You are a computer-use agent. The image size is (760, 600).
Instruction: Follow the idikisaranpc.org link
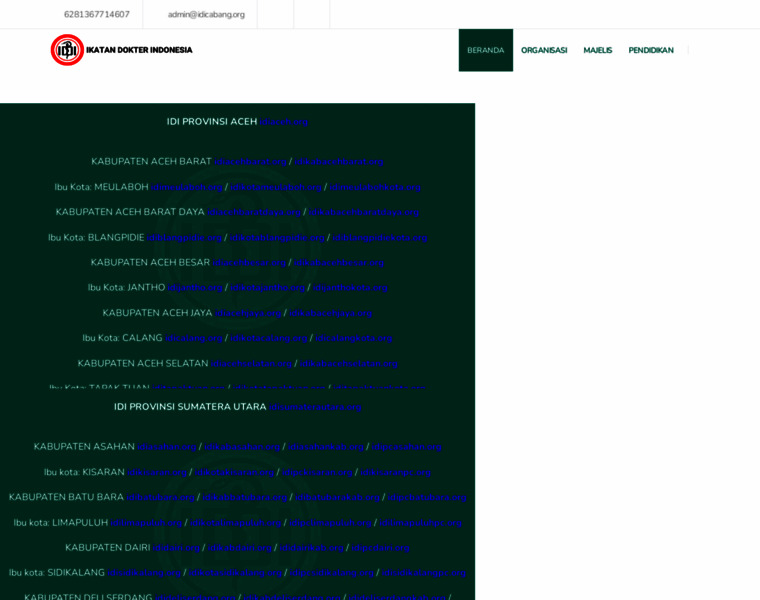pyautogui.click(x=396, y=473)
